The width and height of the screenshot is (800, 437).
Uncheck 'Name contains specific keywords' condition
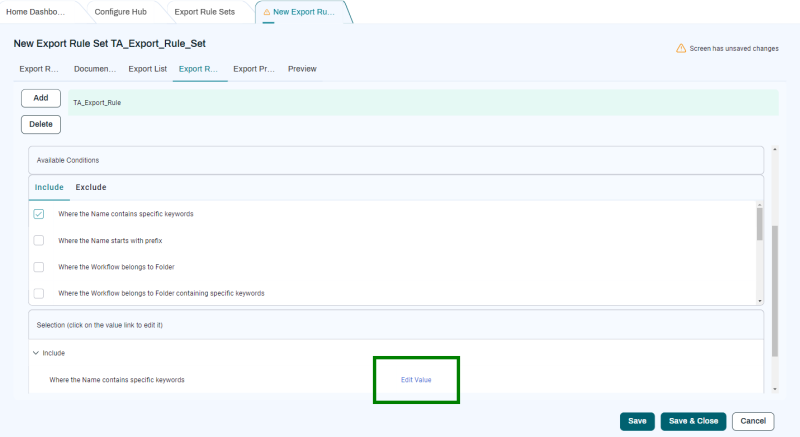[x=39, y=214]
